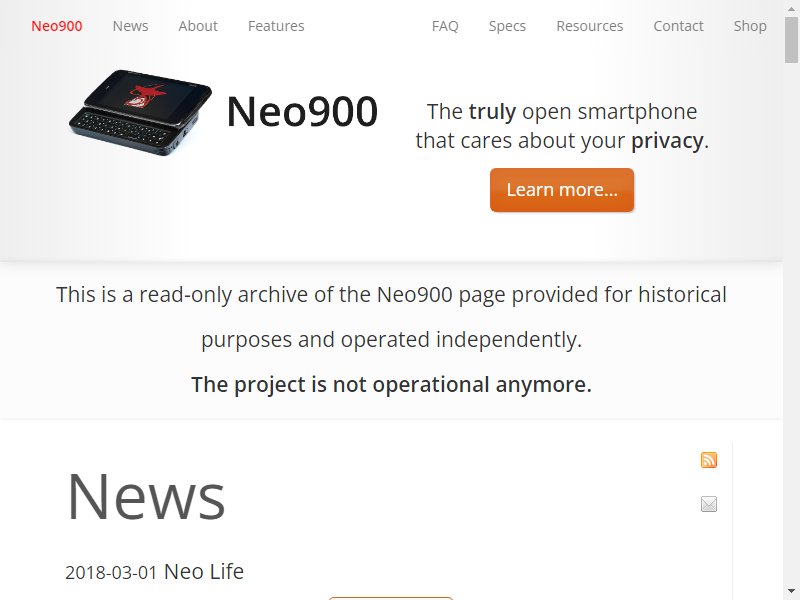Image resolution: width=800 pixels, height=600 pixels.
Task: Open the About menu item
Action: [198, 26]
